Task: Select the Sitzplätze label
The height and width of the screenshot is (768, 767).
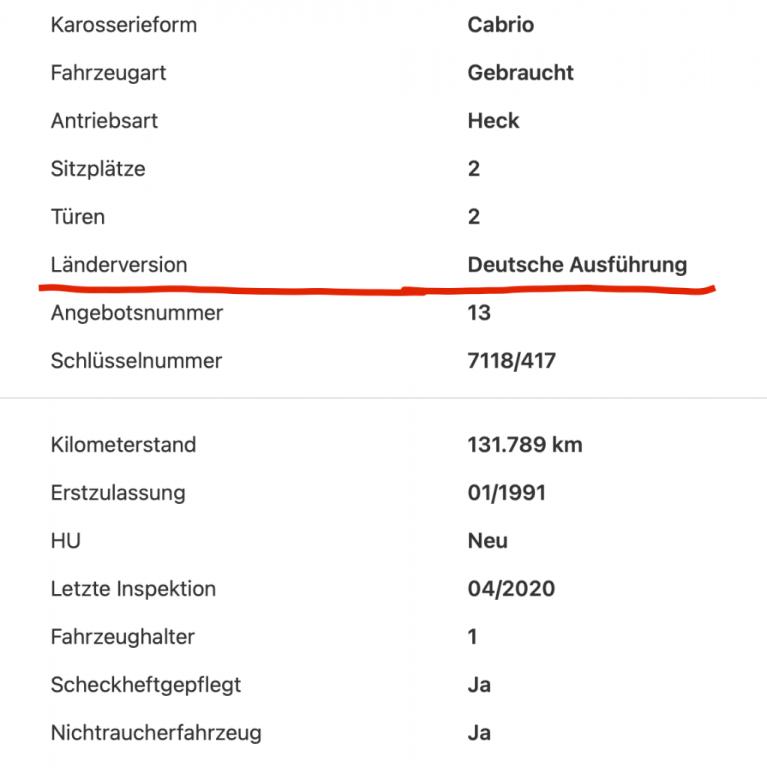Action: (98, 169)
